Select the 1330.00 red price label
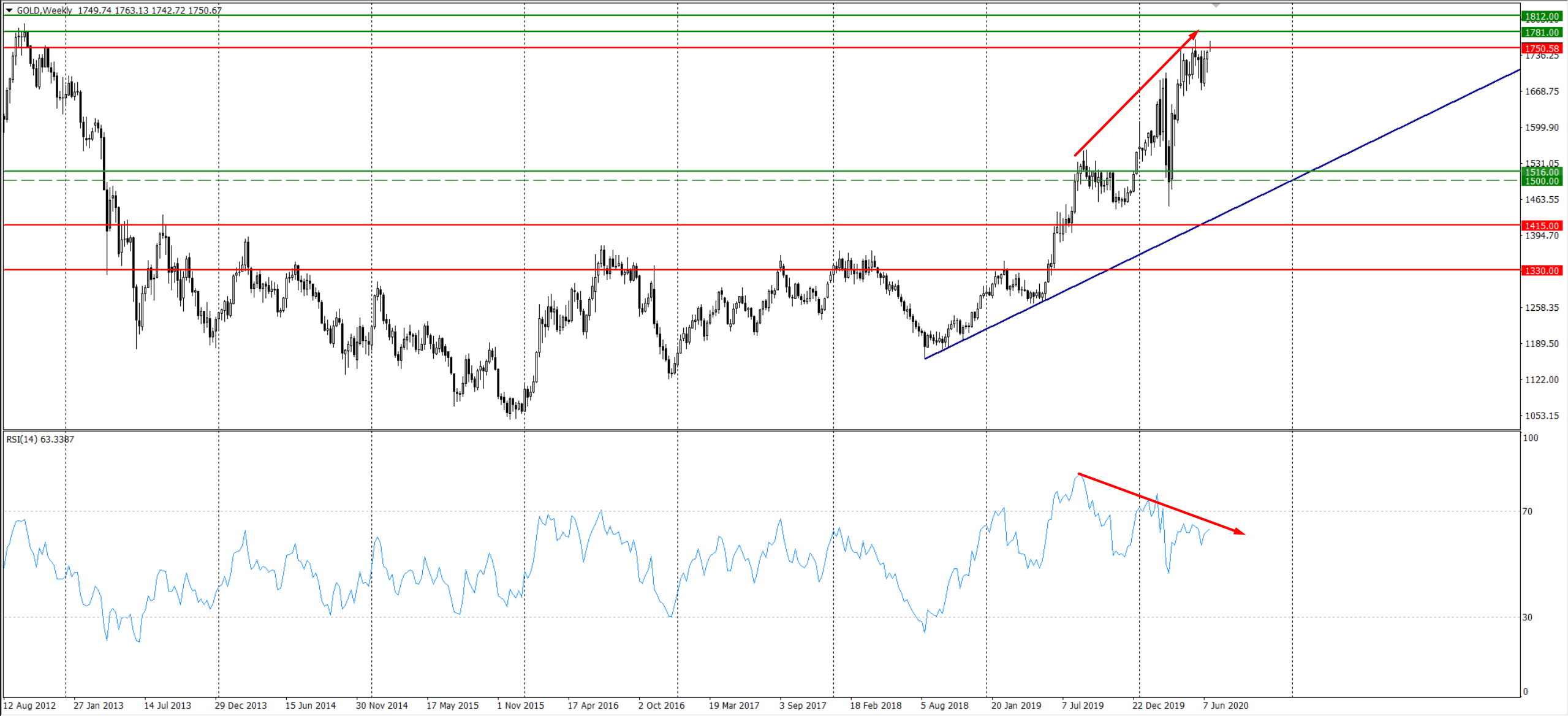Image resolution: width=1568 pixels, height=716 pixels. point(1542,271)
